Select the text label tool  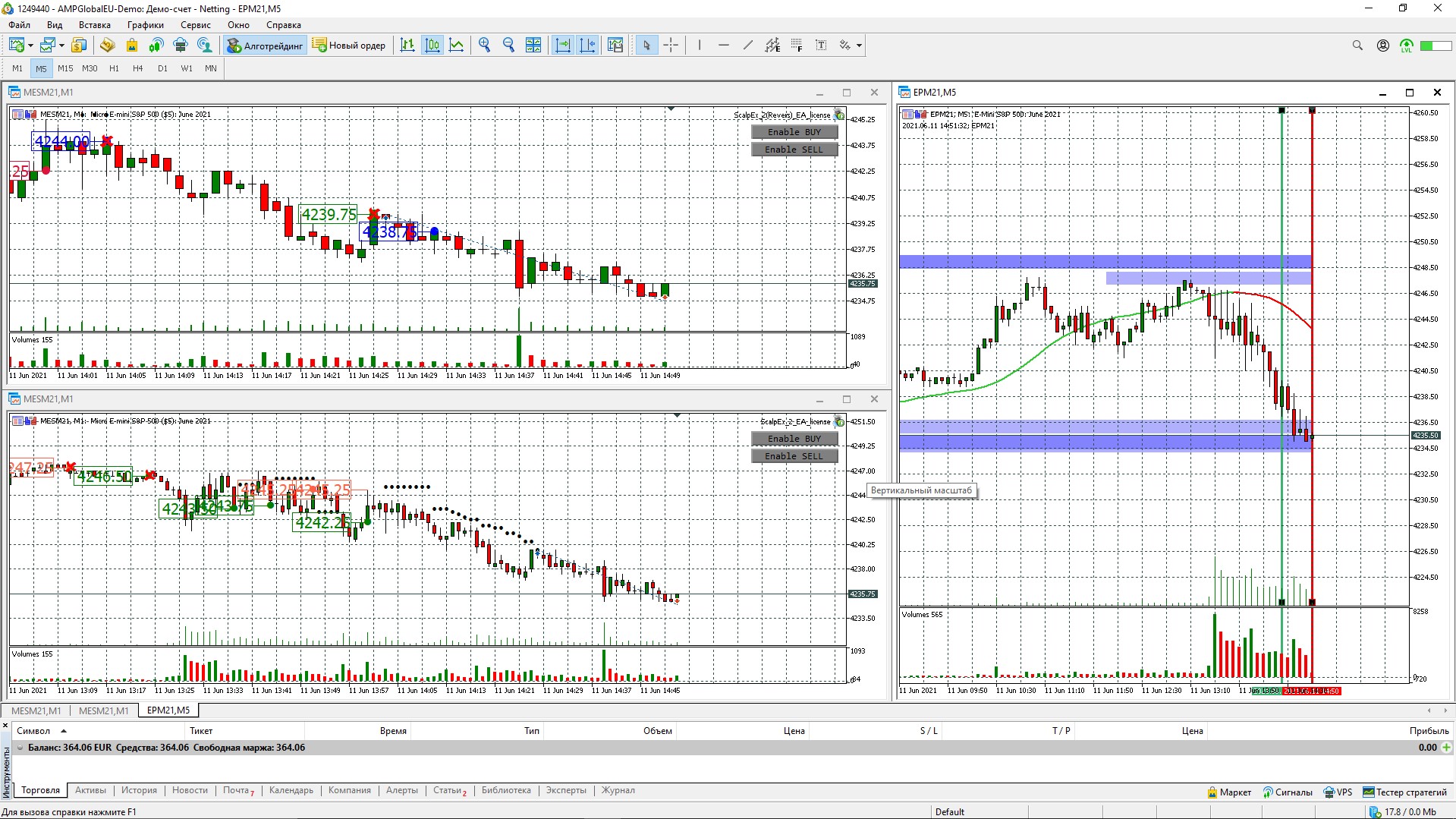pos(821,46)
